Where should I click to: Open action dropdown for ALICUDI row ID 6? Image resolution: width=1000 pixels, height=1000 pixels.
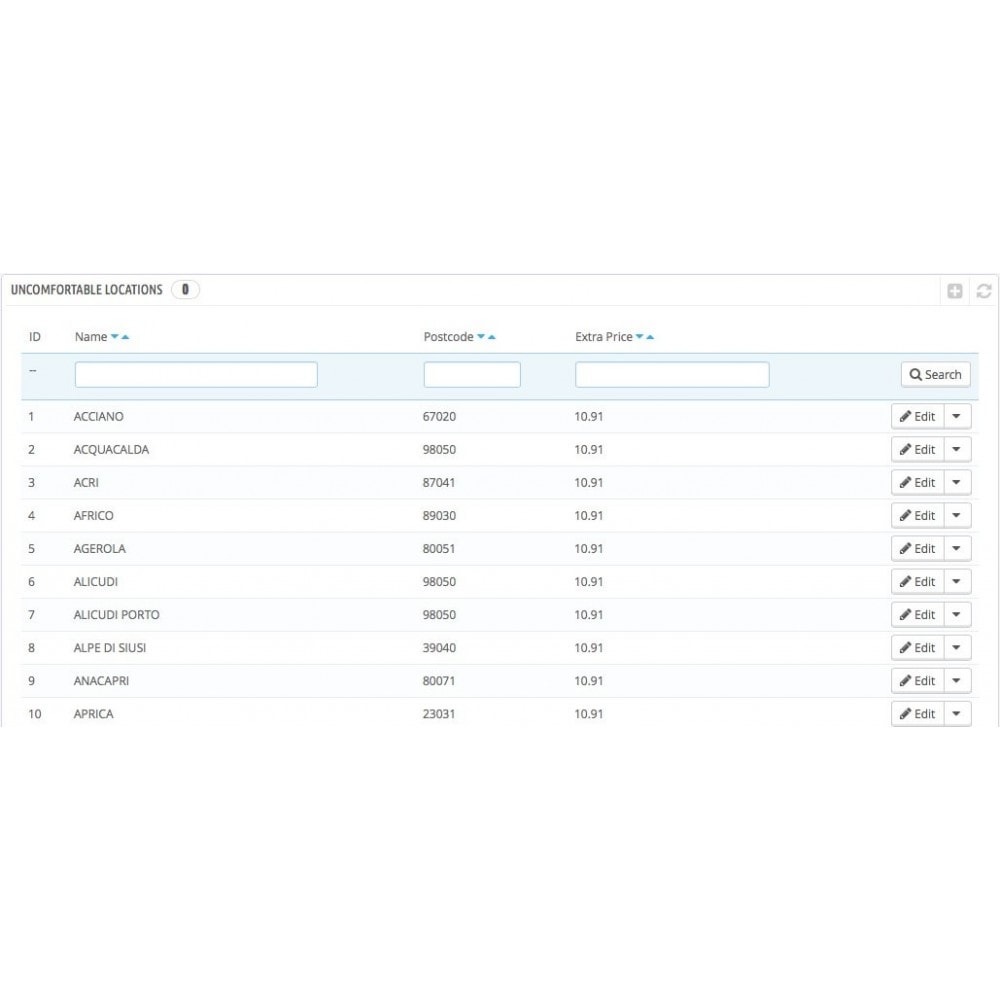coord(957,582)
